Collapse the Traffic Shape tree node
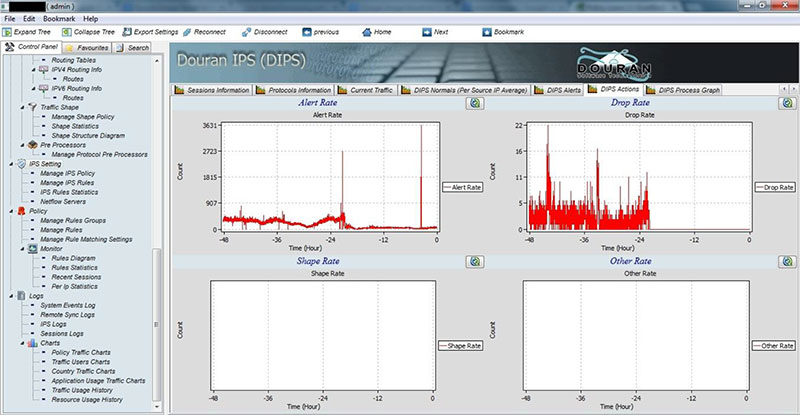Image resolution: width=800 pixels, height=415 pixels. (x=22, y=108)
